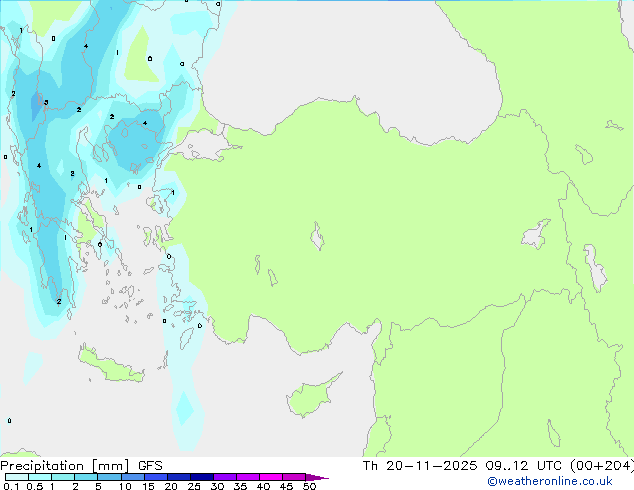634x490 pixels.
Task: Click the above-50 mm legend arrow tip
Action: pos(317,477)
